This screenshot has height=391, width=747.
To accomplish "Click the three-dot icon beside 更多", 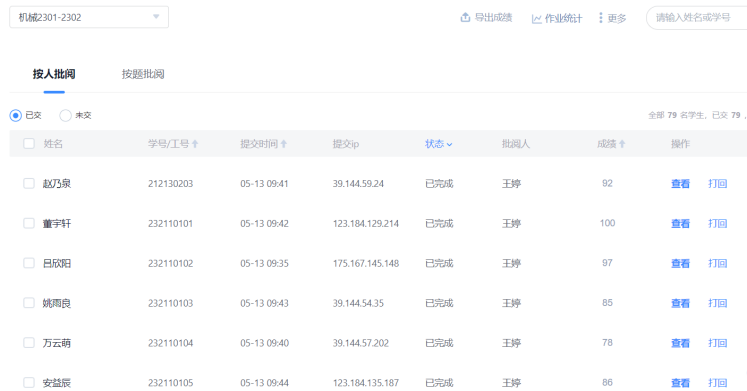I will click(x=600, y=18).
